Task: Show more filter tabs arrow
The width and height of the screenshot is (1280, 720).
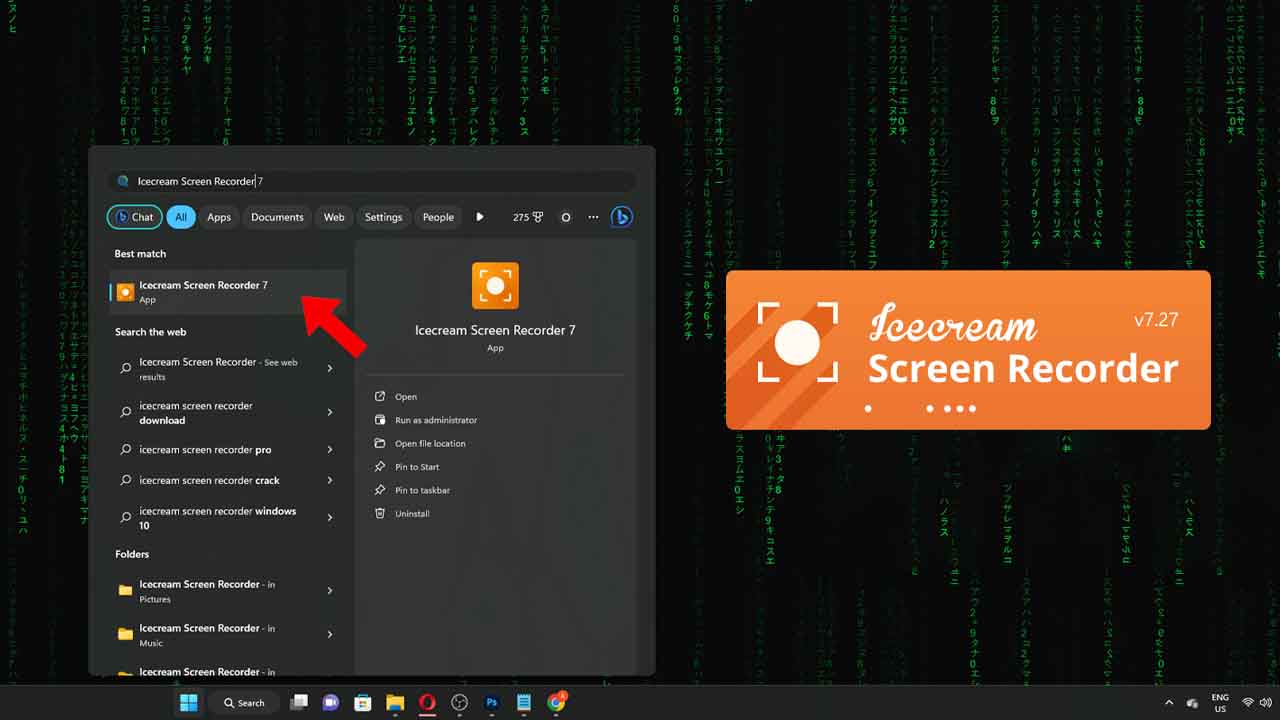Action: (480, 217)
